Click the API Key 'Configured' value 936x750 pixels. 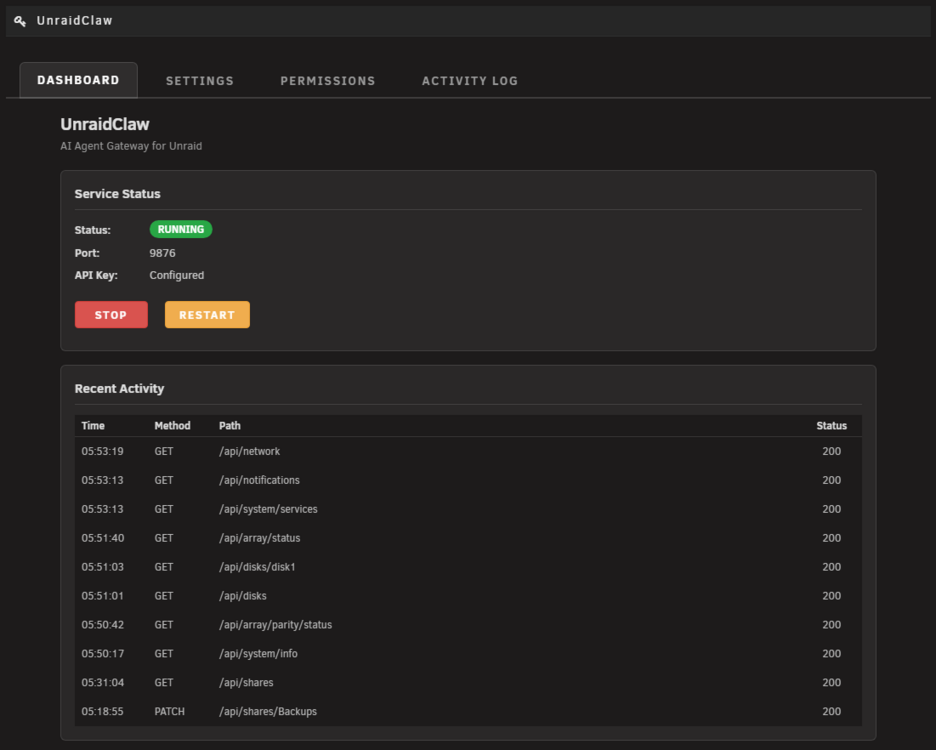pos(177,275)
